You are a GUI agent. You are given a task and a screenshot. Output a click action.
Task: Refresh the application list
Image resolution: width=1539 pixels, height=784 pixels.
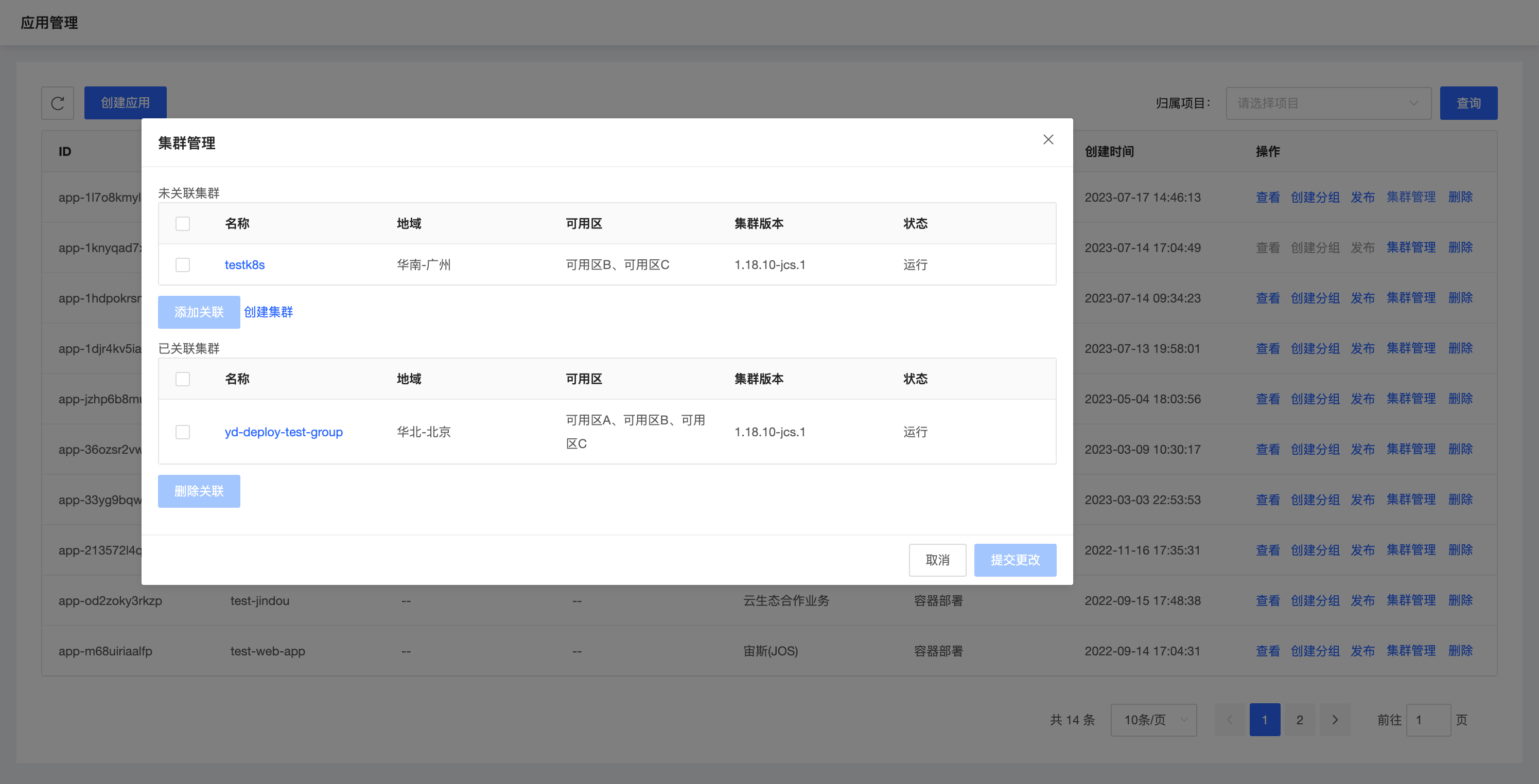coord(57,103)
